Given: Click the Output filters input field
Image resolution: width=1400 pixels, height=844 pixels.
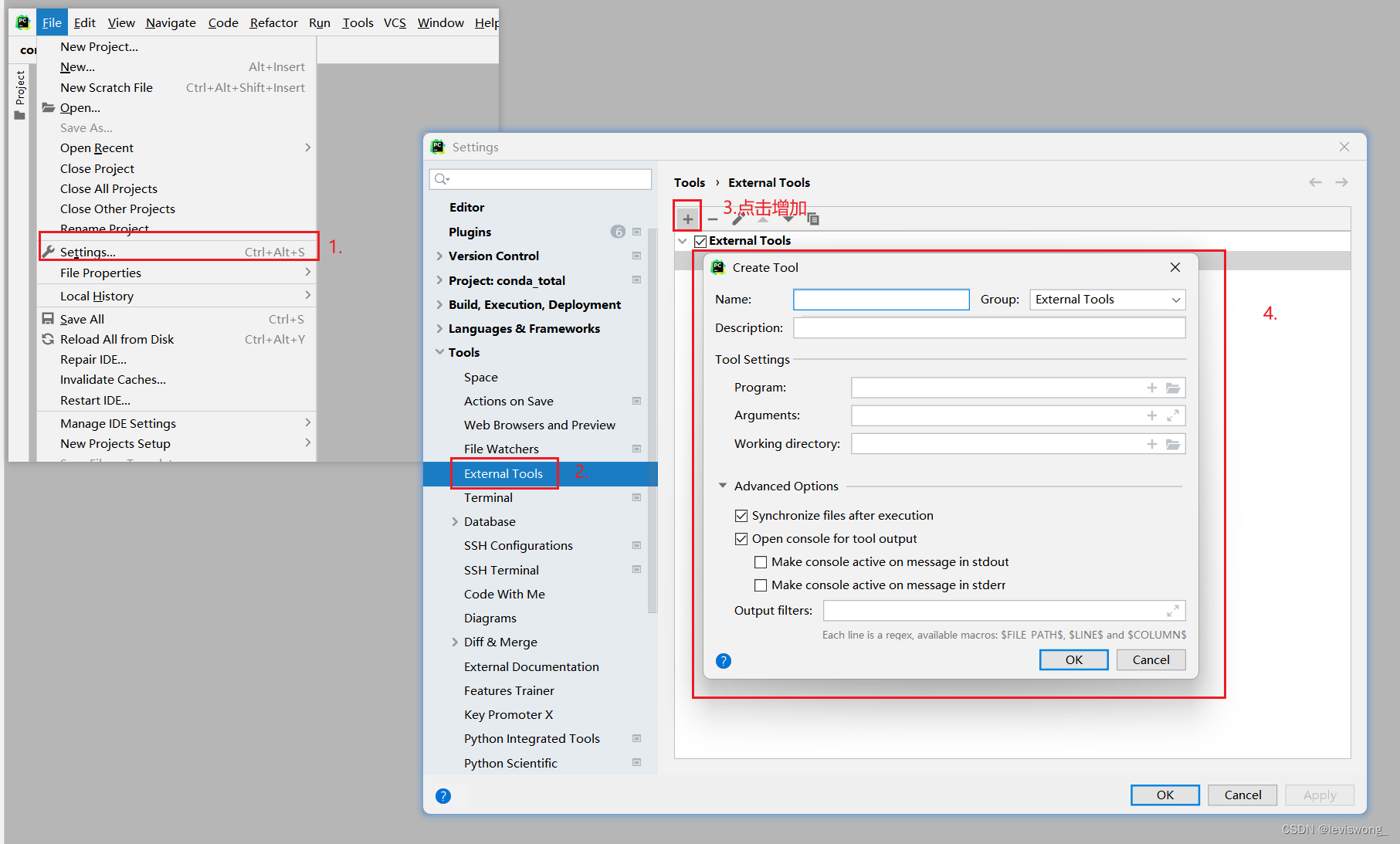Looking at the screenshot, I should point(1004,611).
